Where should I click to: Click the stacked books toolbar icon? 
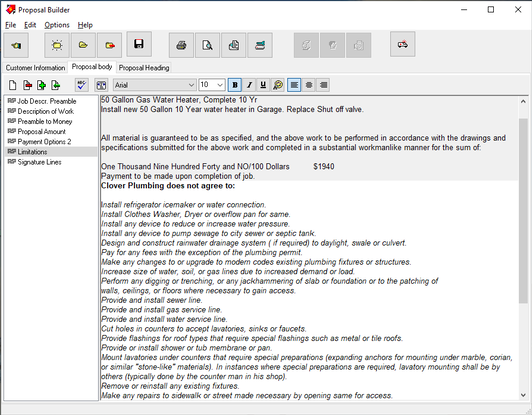pos(260,45)
